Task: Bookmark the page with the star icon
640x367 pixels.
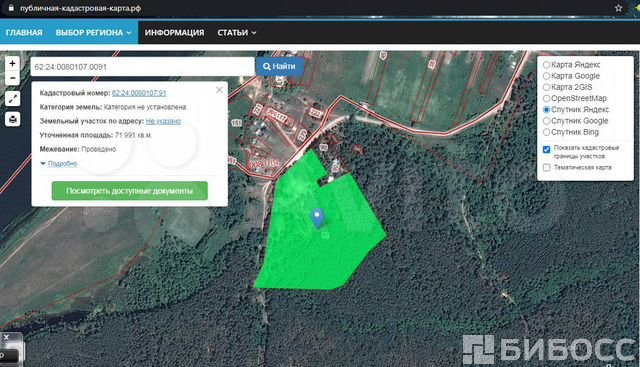Action: pos(618,8)
